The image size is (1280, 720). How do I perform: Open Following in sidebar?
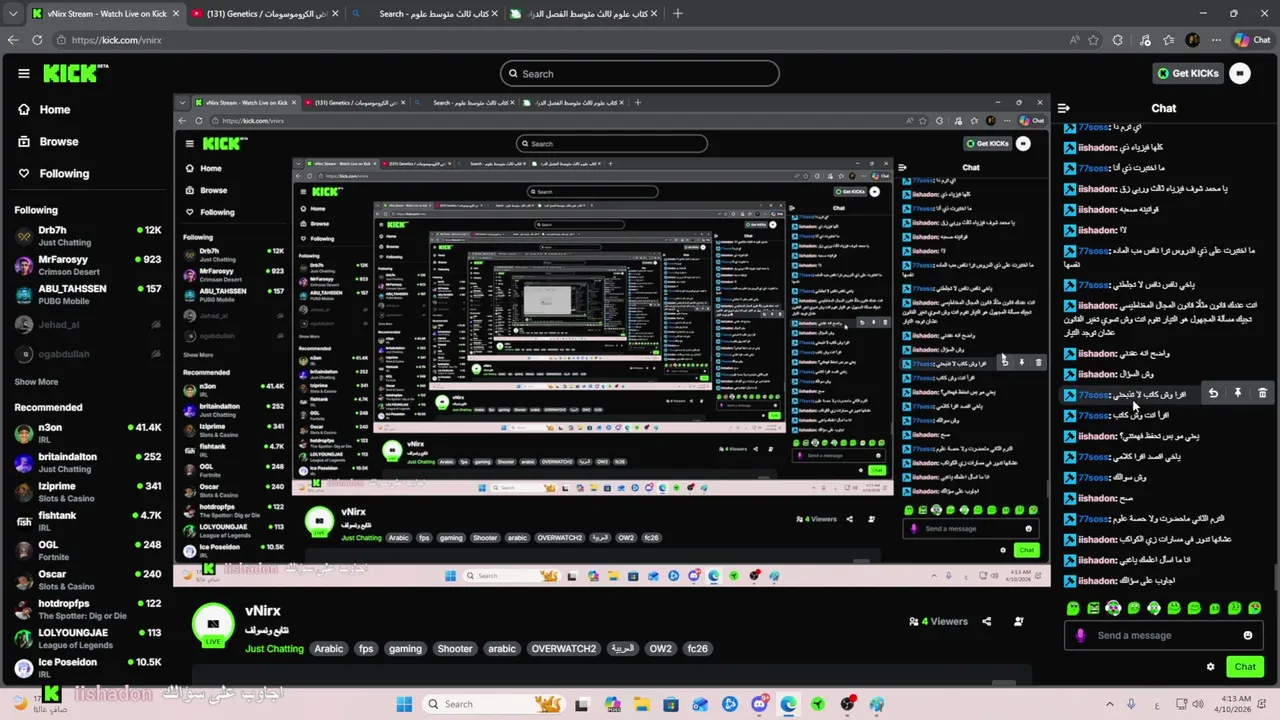pos(54,174)
